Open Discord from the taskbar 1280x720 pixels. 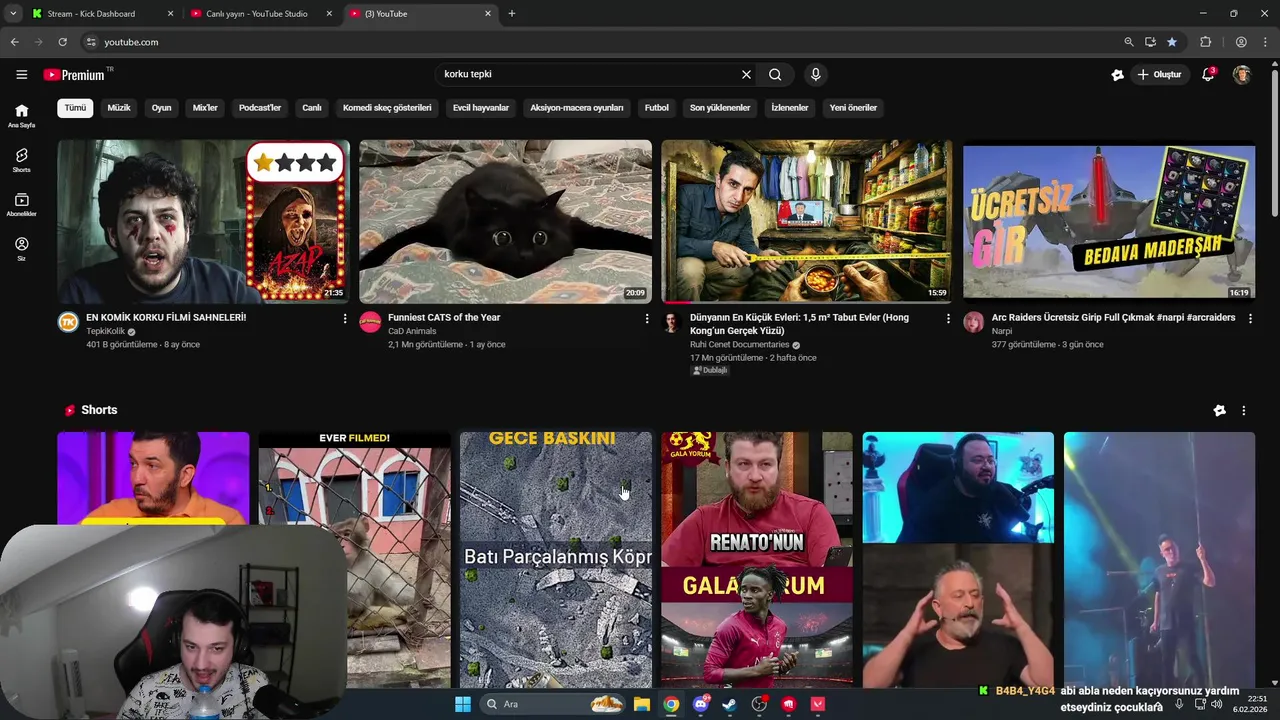coord(700,704)
